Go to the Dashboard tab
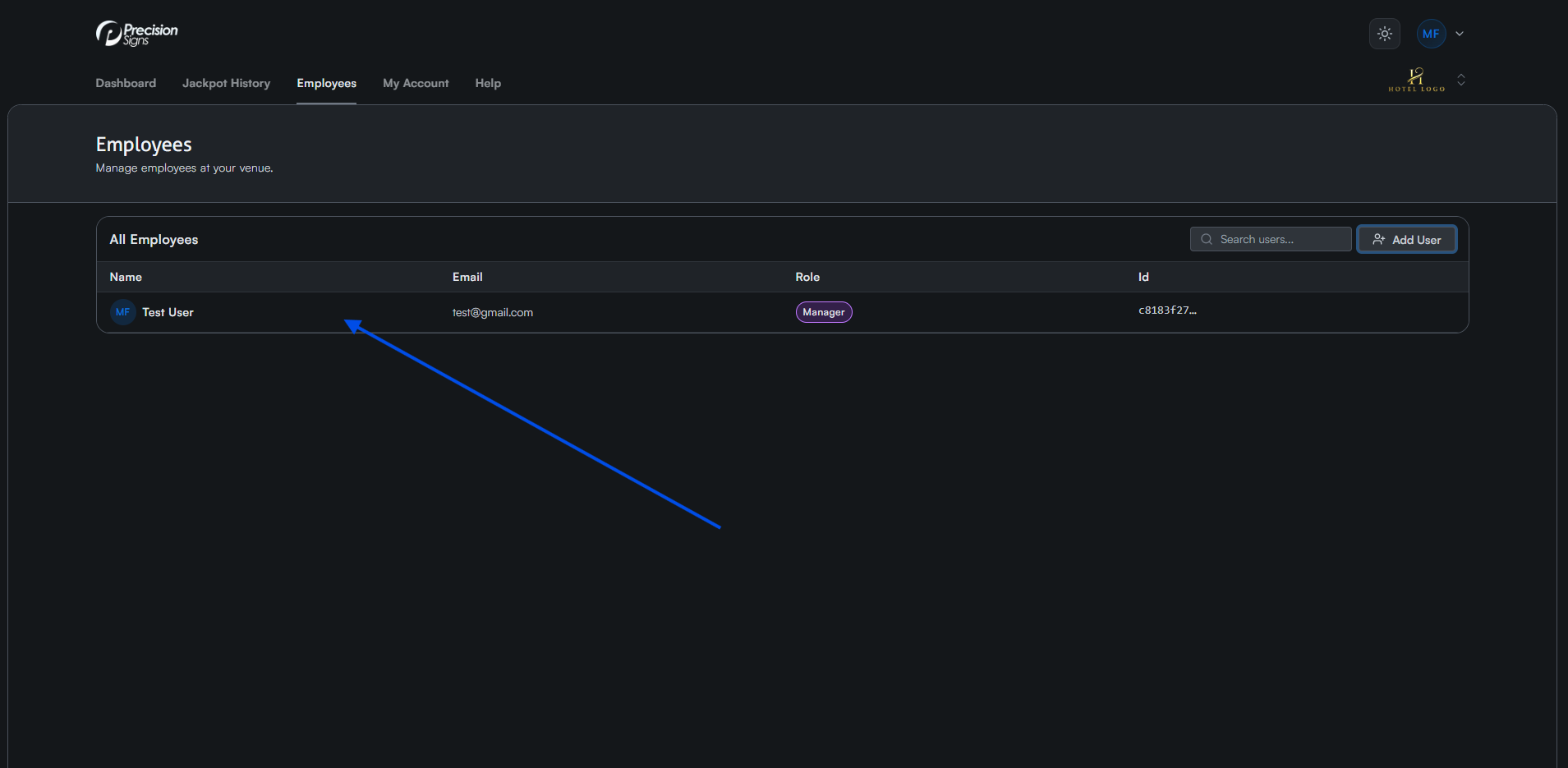This screenshot has width=1568, height=768. tap(126, 83)
